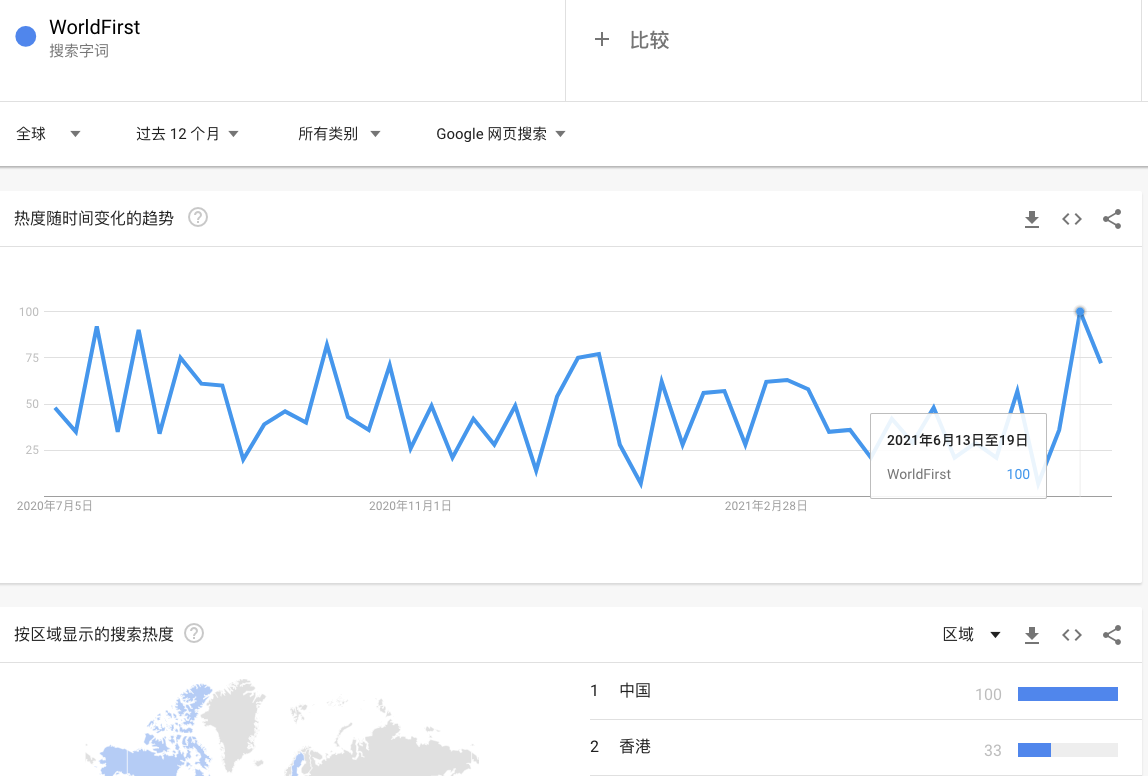This screenshot has width=1148, height=776.
Task: Select the 中国 region row
Action: click(854, 691)
